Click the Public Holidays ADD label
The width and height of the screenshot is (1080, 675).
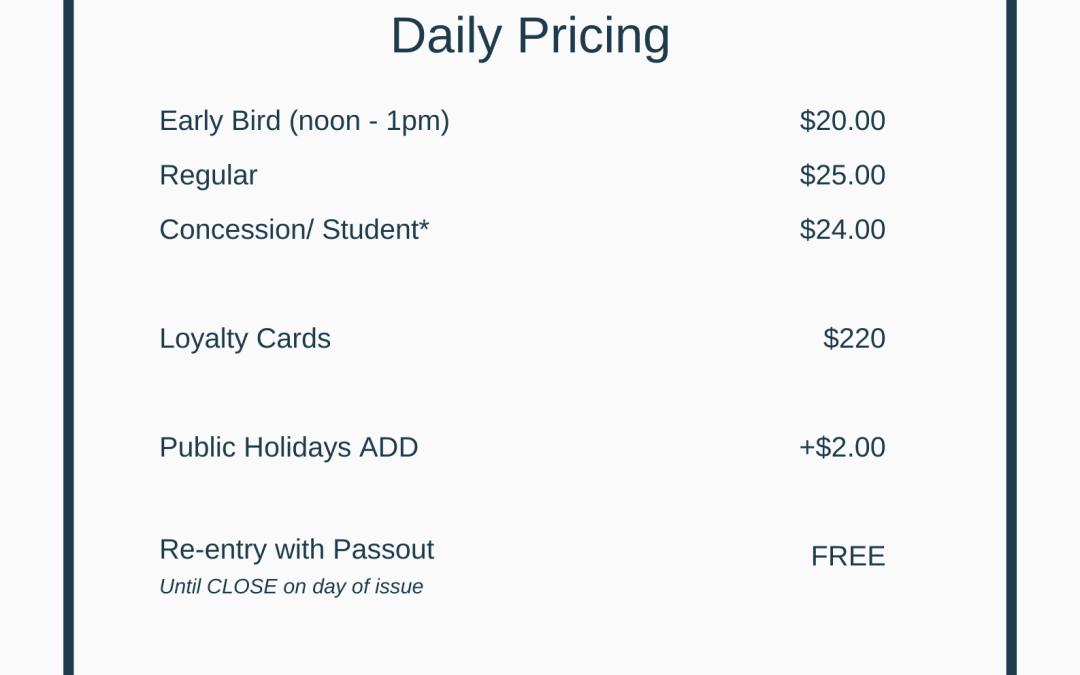288,447
